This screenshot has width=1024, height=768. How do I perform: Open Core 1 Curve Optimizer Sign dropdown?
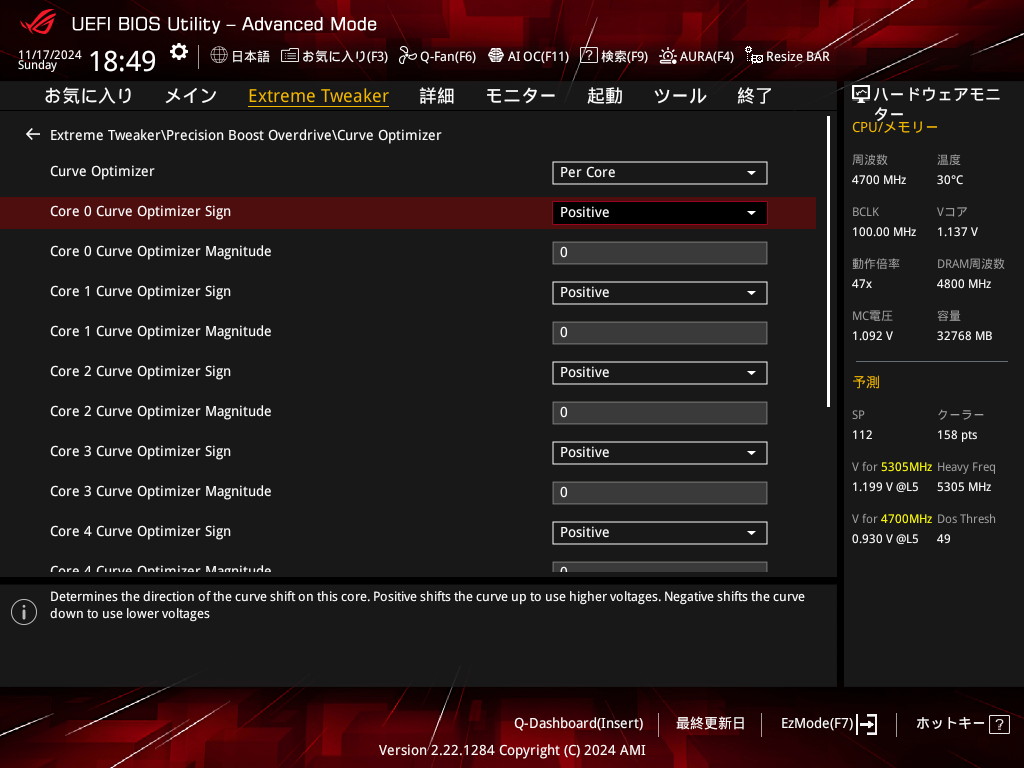point(660,293)
